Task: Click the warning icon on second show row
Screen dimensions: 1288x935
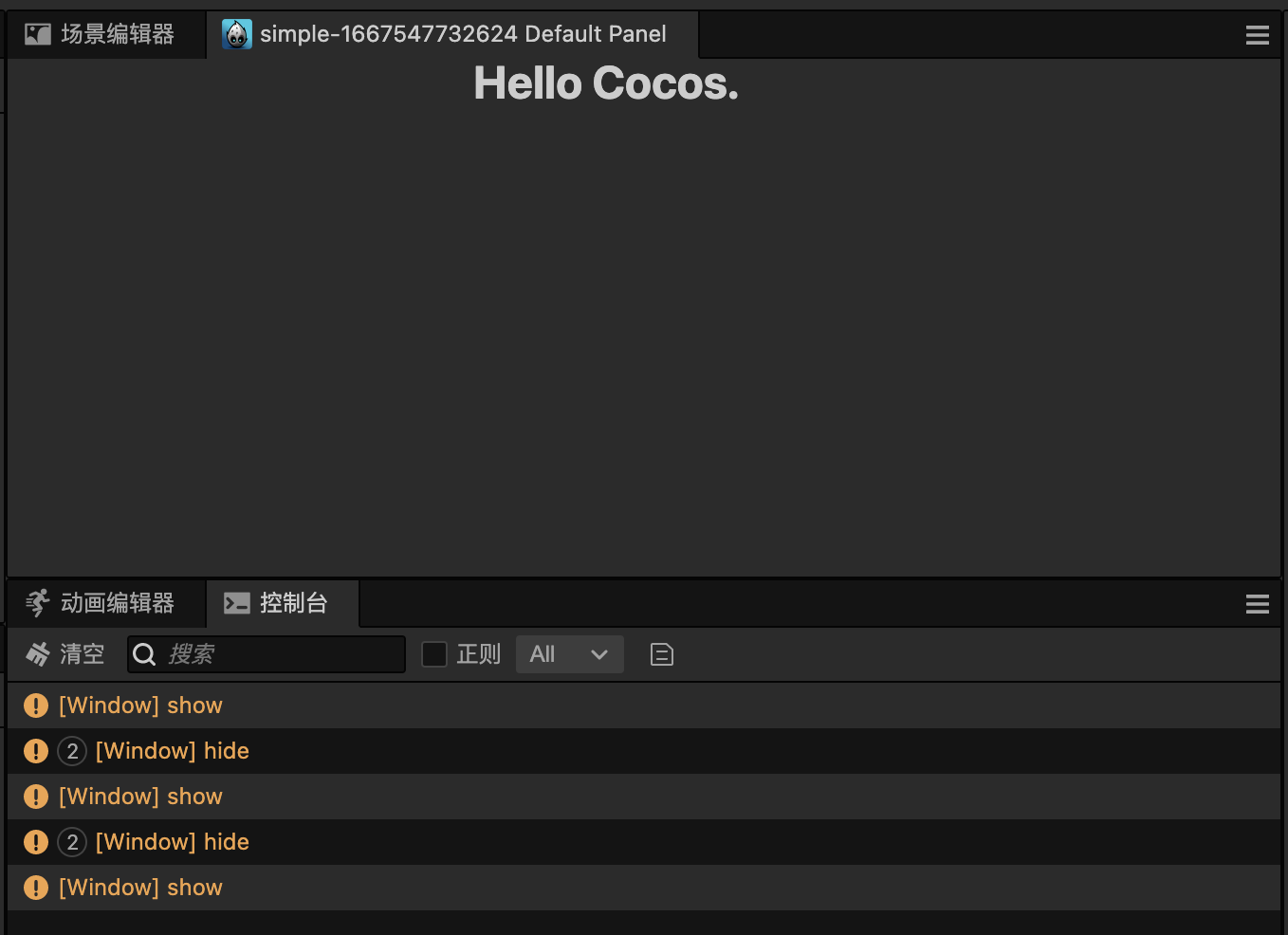Action: tap(36, 797)
